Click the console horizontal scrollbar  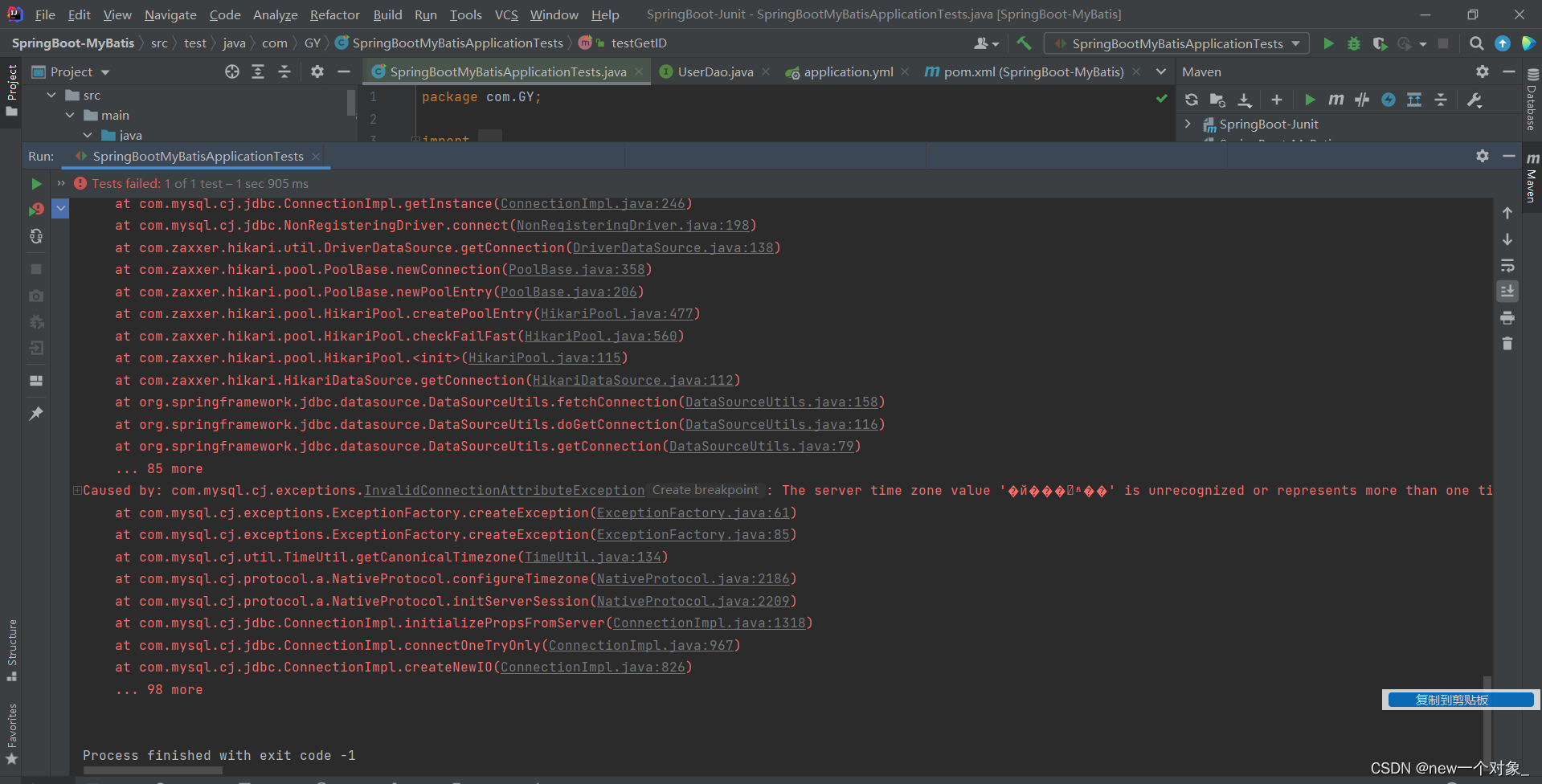click(x=153, y=770)
